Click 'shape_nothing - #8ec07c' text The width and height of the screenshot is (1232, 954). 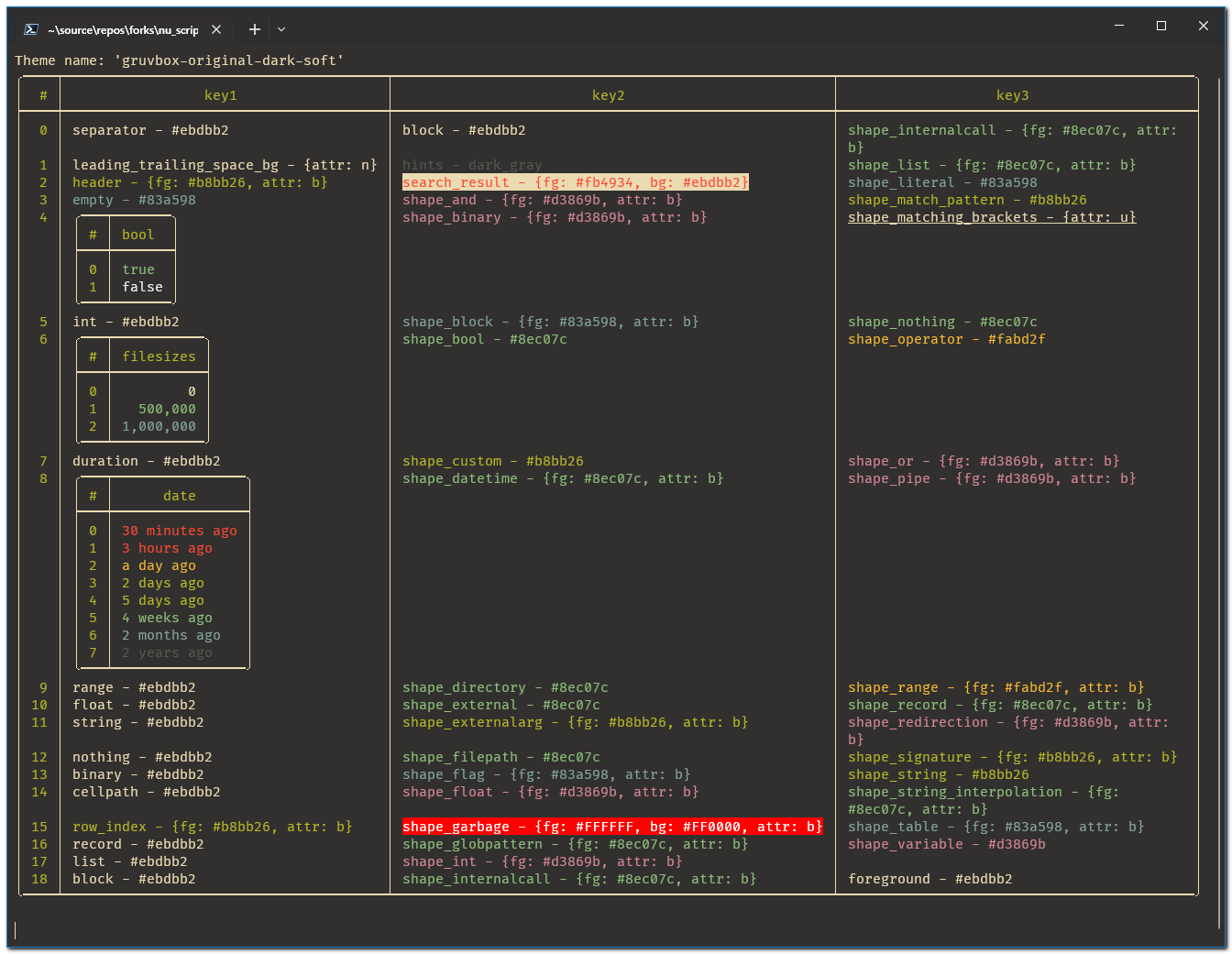(x=942, y=322)
